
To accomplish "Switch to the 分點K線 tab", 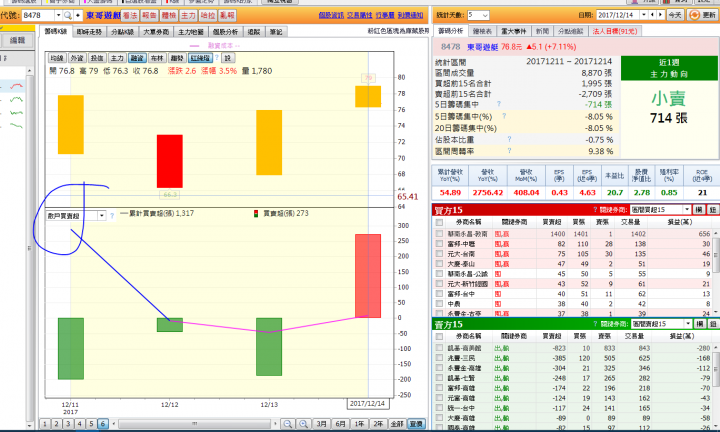I will (122, 32).
